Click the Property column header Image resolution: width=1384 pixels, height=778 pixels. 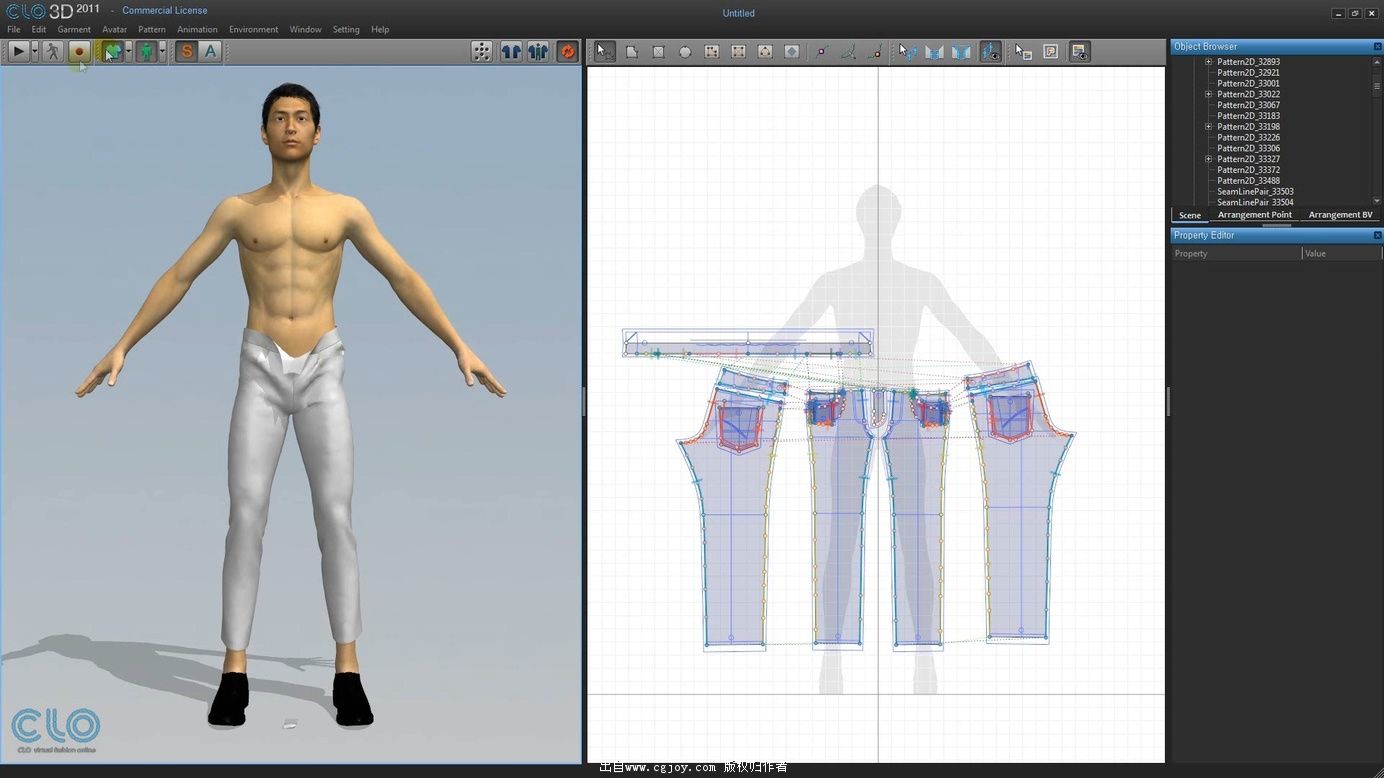coord(1237,254)
